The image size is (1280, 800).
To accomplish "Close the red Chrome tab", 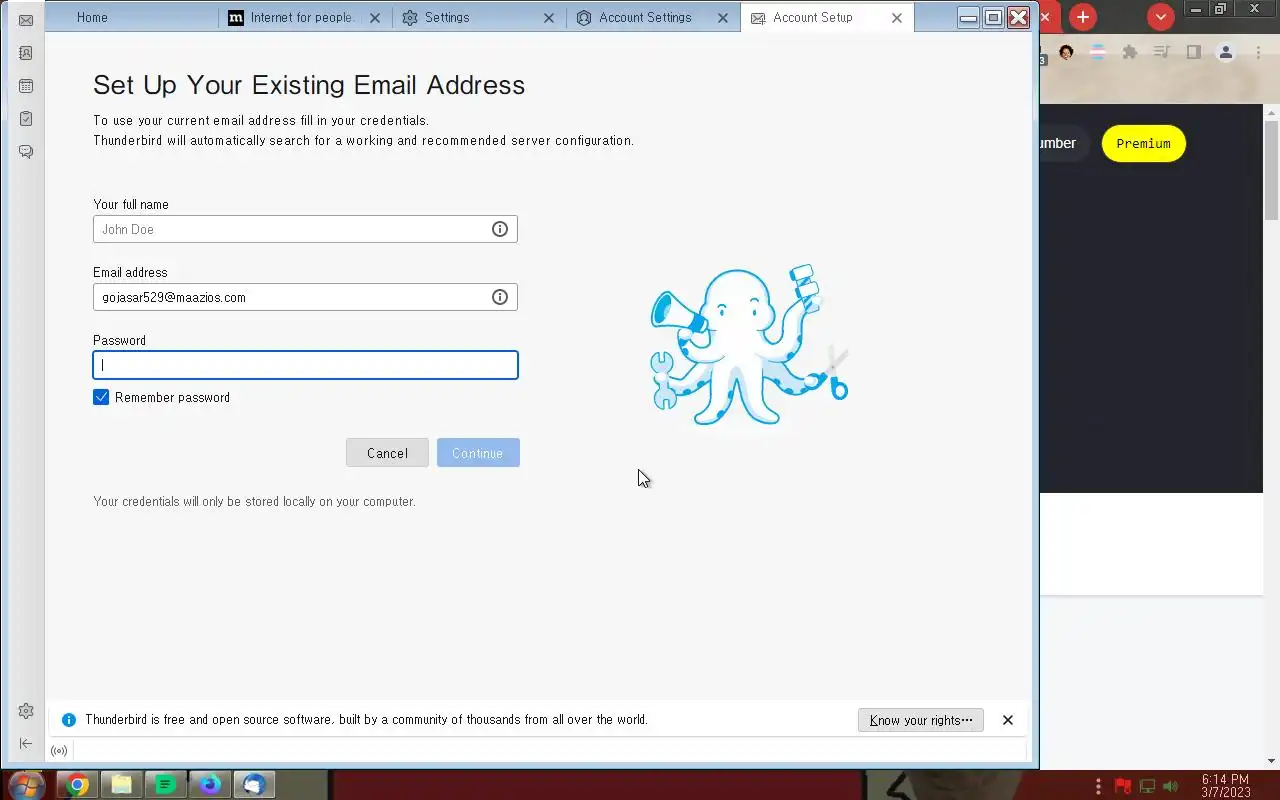I will click(1046, 17).
